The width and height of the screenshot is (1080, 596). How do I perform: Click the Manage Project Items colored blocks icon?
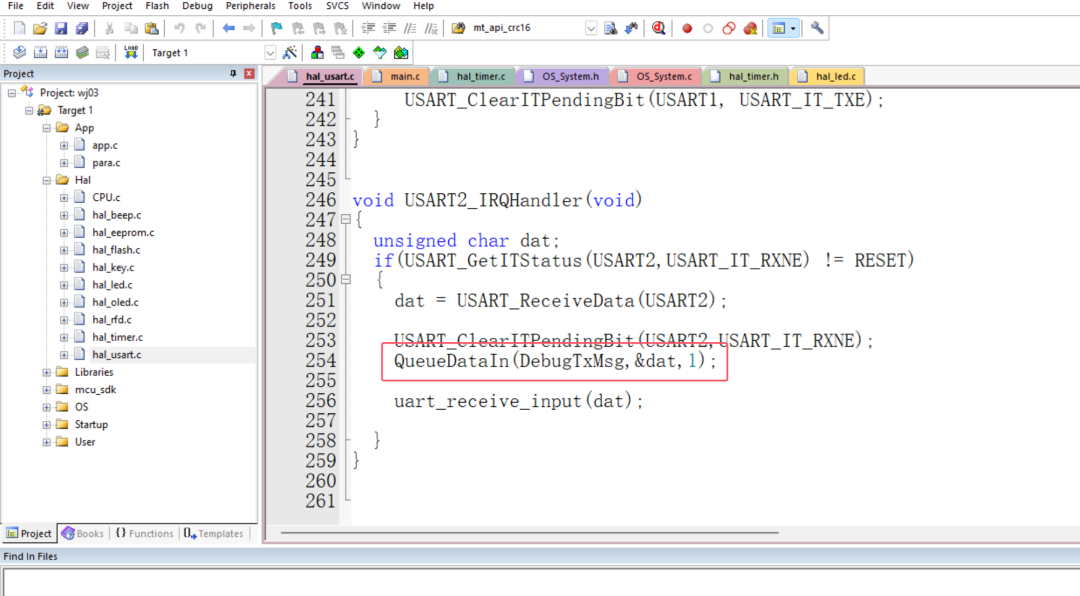[x=317, y=52]
